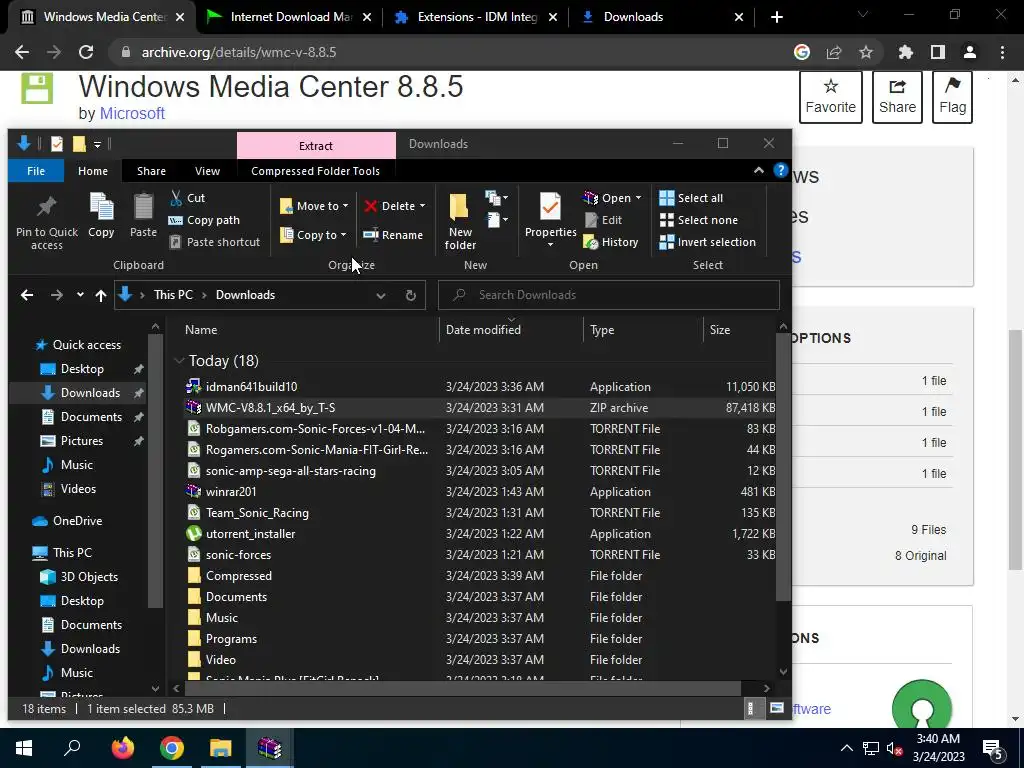Viewport: 1024px width, 768px height.
Task: Open the File menu tab
Action: [x=36, y=171]
